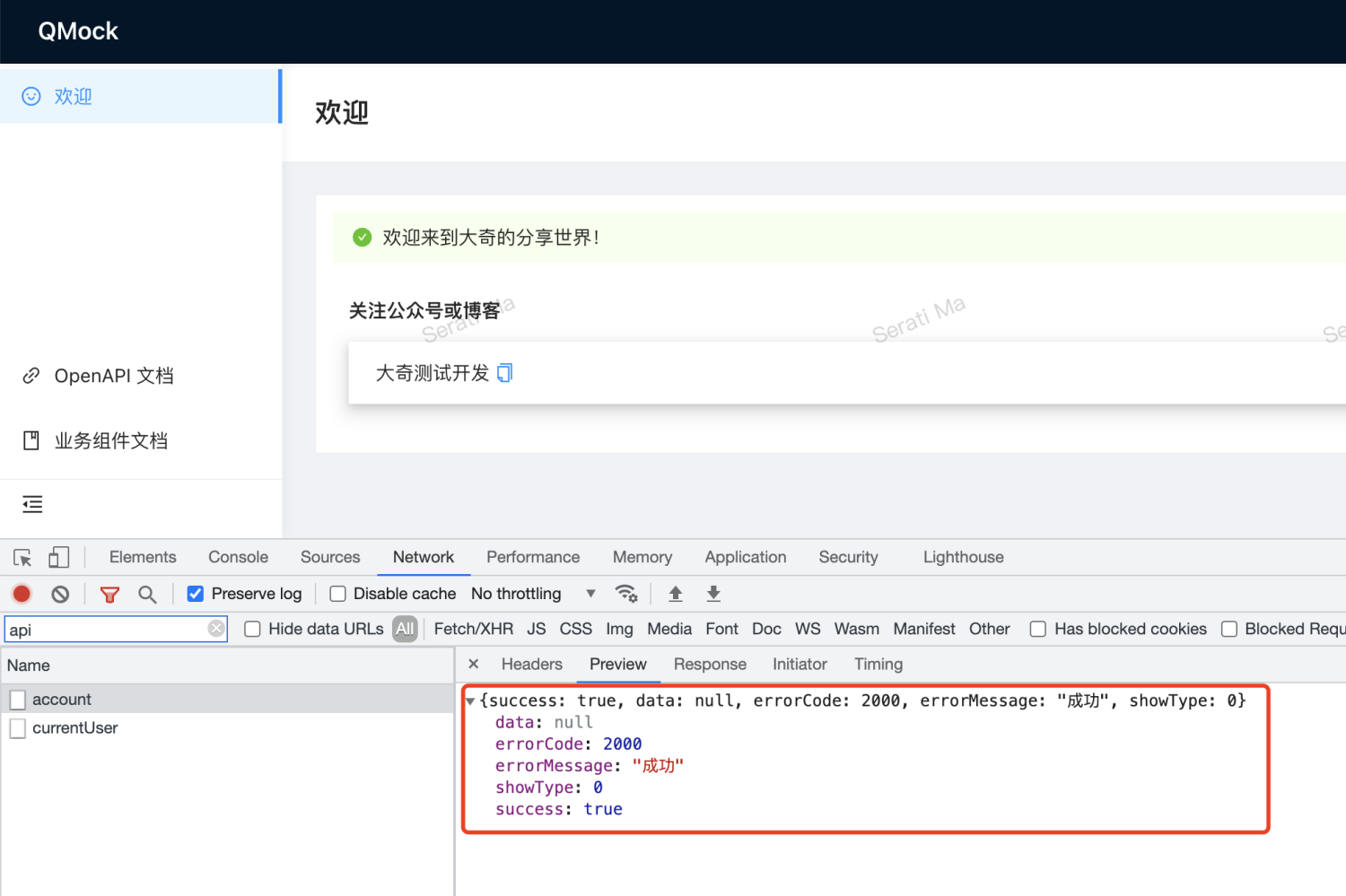1346x896 pixels.
Task: Open OpenAPI 文档 sidebar link
Action: point(140,375)
